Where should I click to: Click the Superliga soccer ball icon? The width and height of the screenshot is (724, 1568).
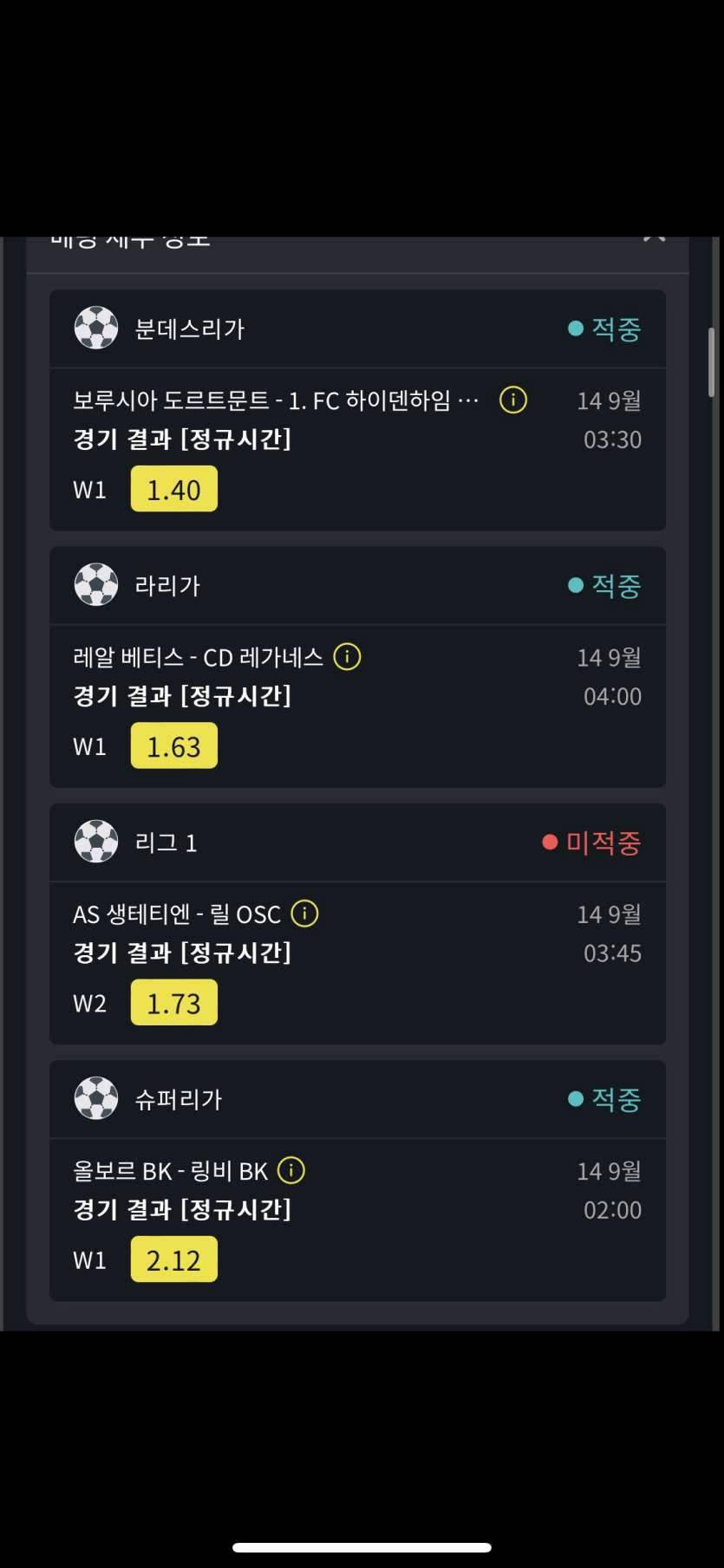(x=96, y=1098)
